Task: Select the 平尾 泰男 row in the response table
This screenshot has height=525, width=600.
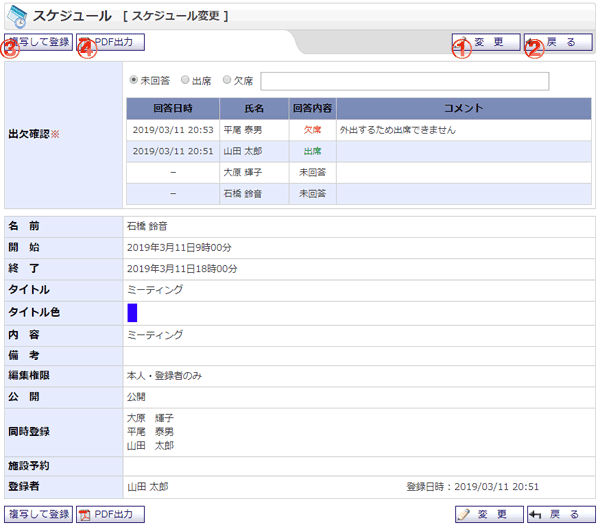Action: (x=244, y=130)
